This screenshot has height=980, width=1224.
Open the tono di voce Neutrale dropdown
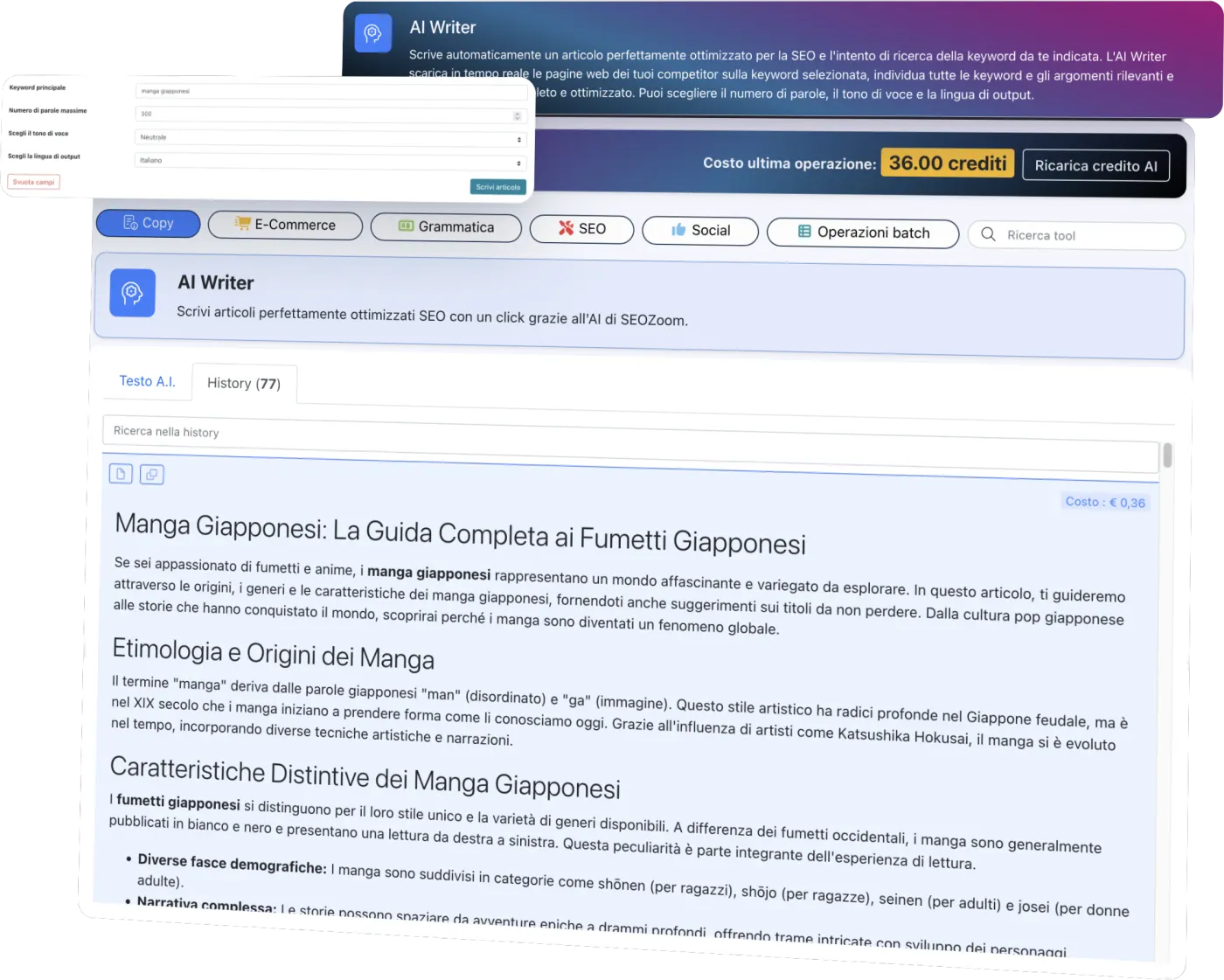[x=331, y=138]
